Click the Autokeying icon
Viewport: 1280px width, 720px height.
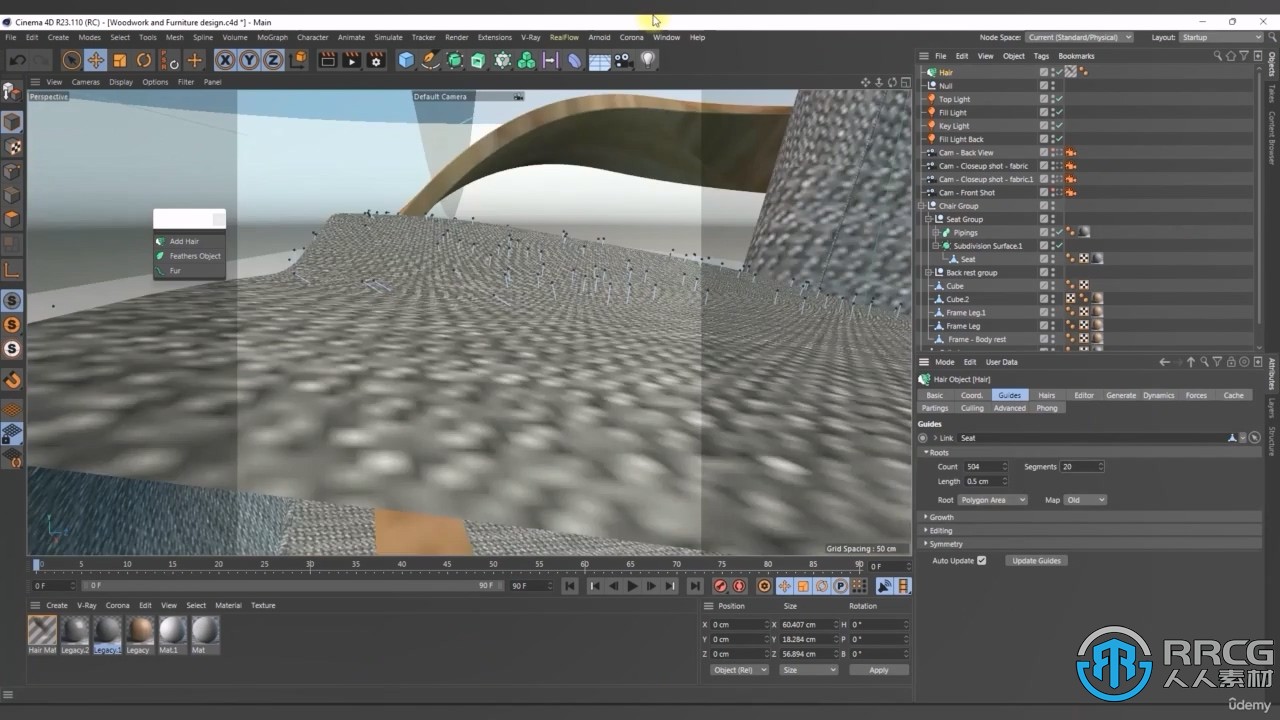tap(739, 586)
